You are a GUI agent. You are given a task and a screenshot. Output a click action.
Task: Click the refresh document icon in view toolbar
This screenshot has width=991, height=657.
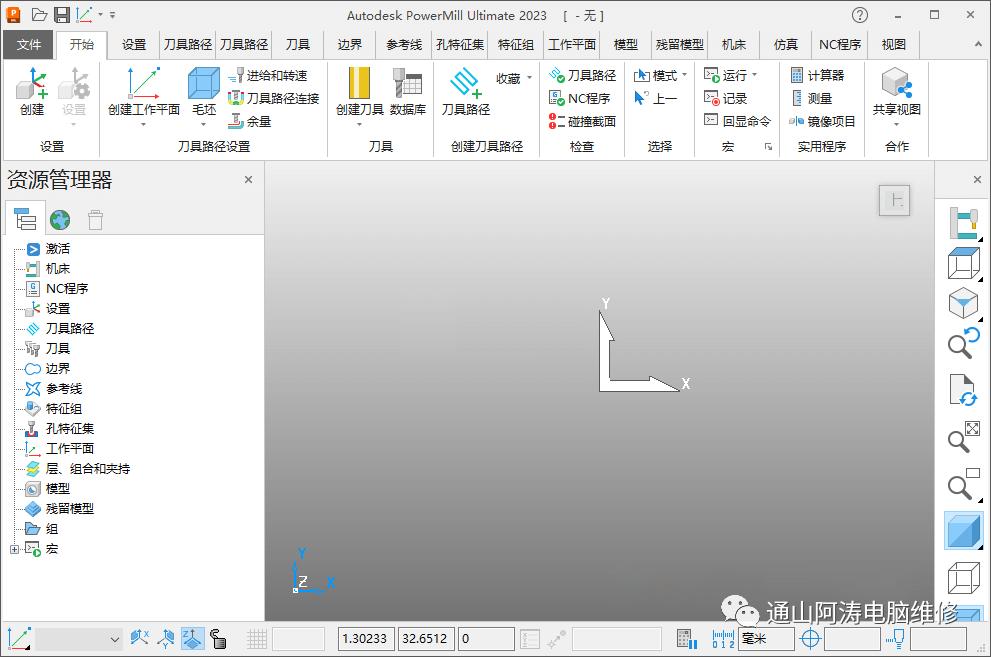(964, 390)
